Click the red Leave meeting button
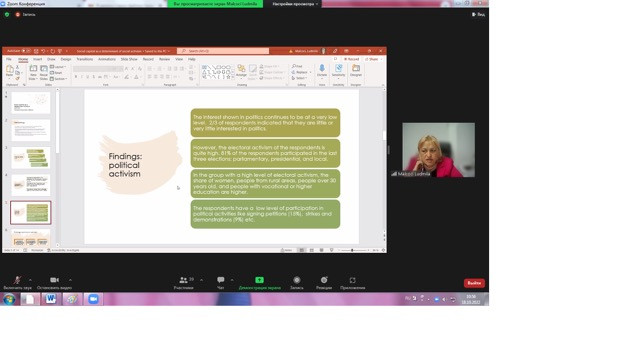Image resolution: width=640 pixels, height=363 pixels. (474, 283)
